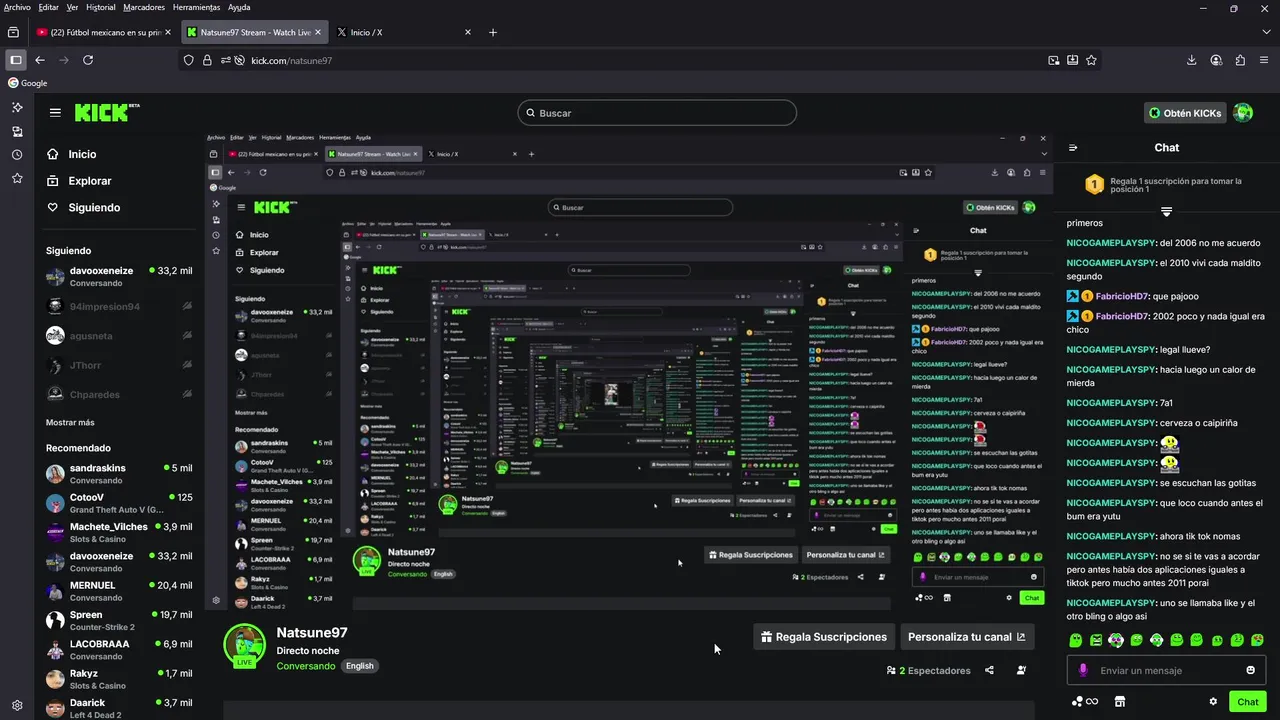The height and width of the screenshot is (720, 1280).
Task: Open Firefox downloads panel
Action: point(1192,60)
